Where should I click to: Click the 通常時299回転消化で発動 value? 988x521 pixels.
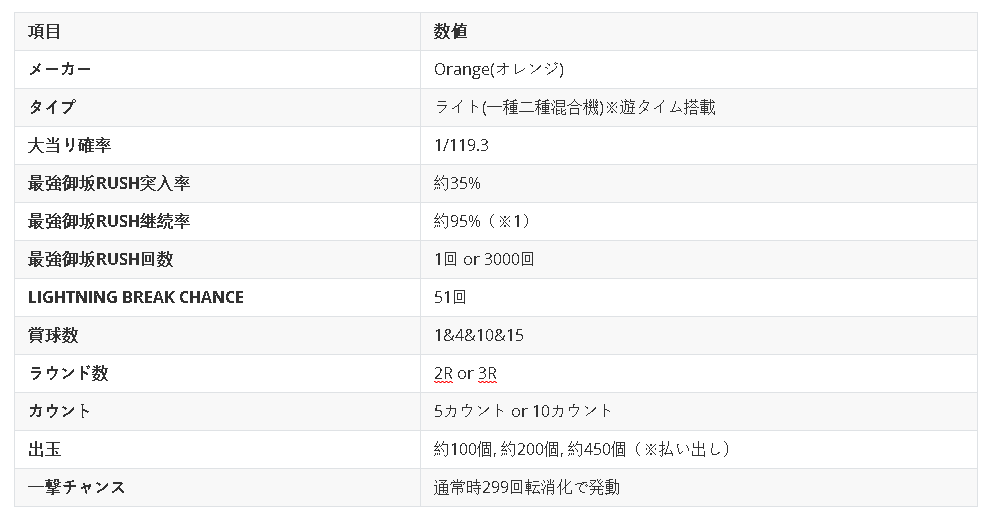(527, 488)
